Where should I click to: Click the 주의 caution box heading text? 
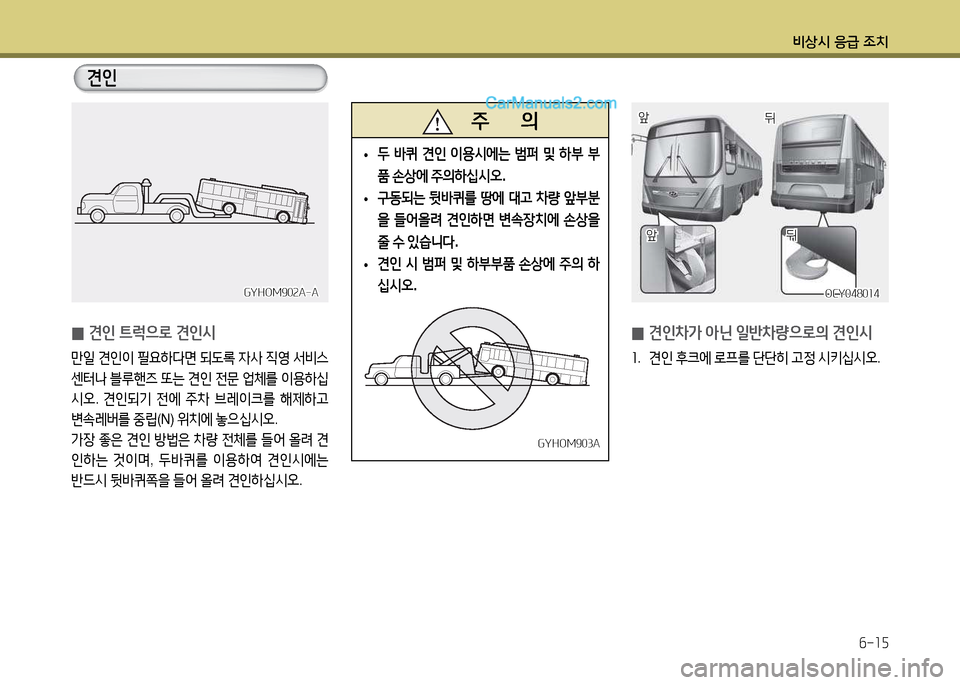click(x=505, y=123)
